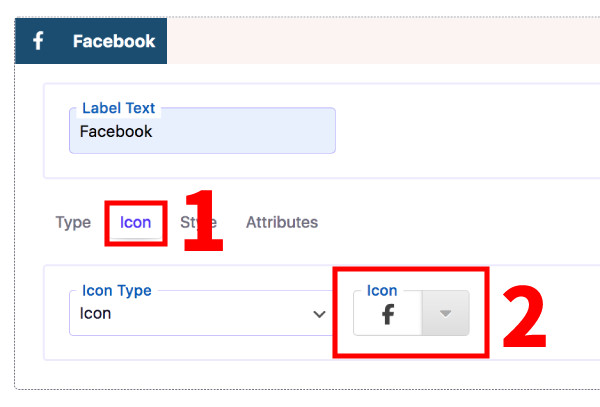
Task: Click the Icon caption above icon picker
Action: 382,291
